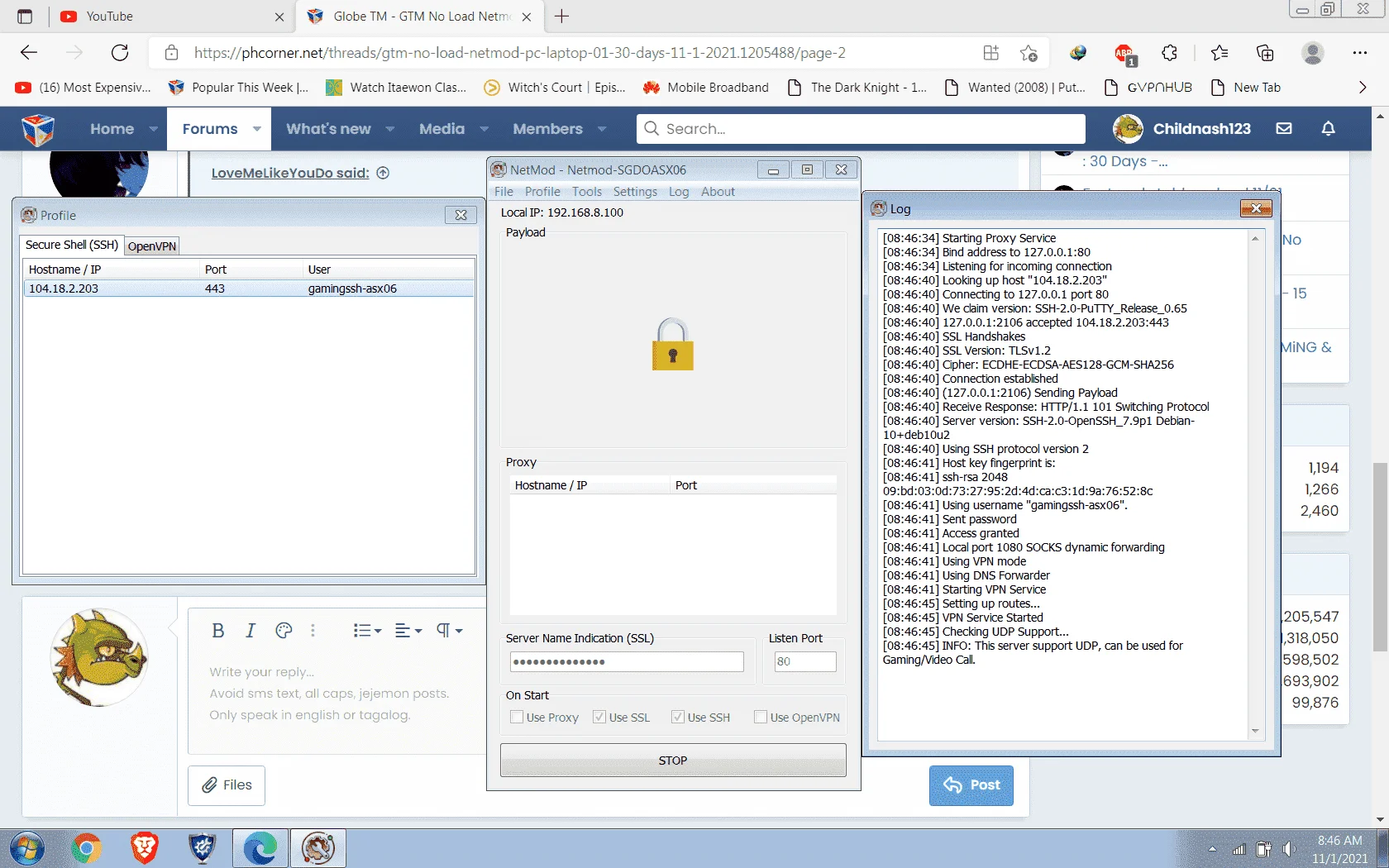The height and width of the screenshot is (868, 1389).
Task: Open the LoveMeLikeYouDo said link
Action: click(290, 173)
